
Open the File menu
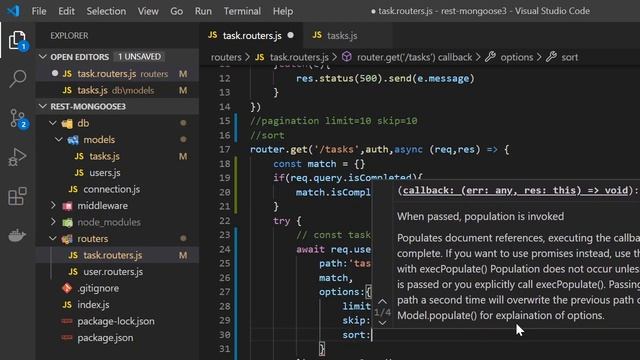click(39, 11)
